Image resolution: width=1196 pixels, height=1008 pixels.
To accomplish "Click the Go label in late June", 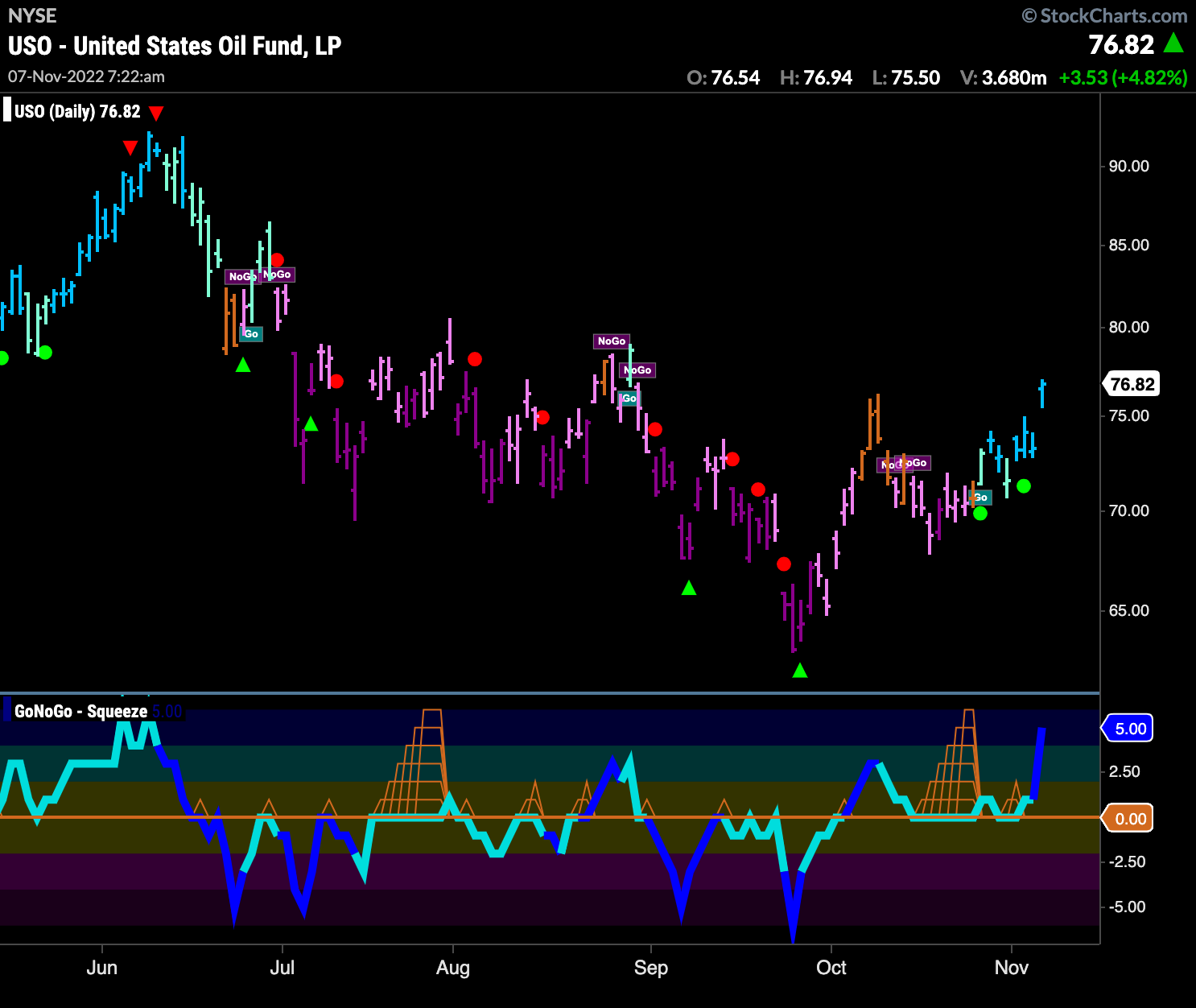I will coord(251,333).
